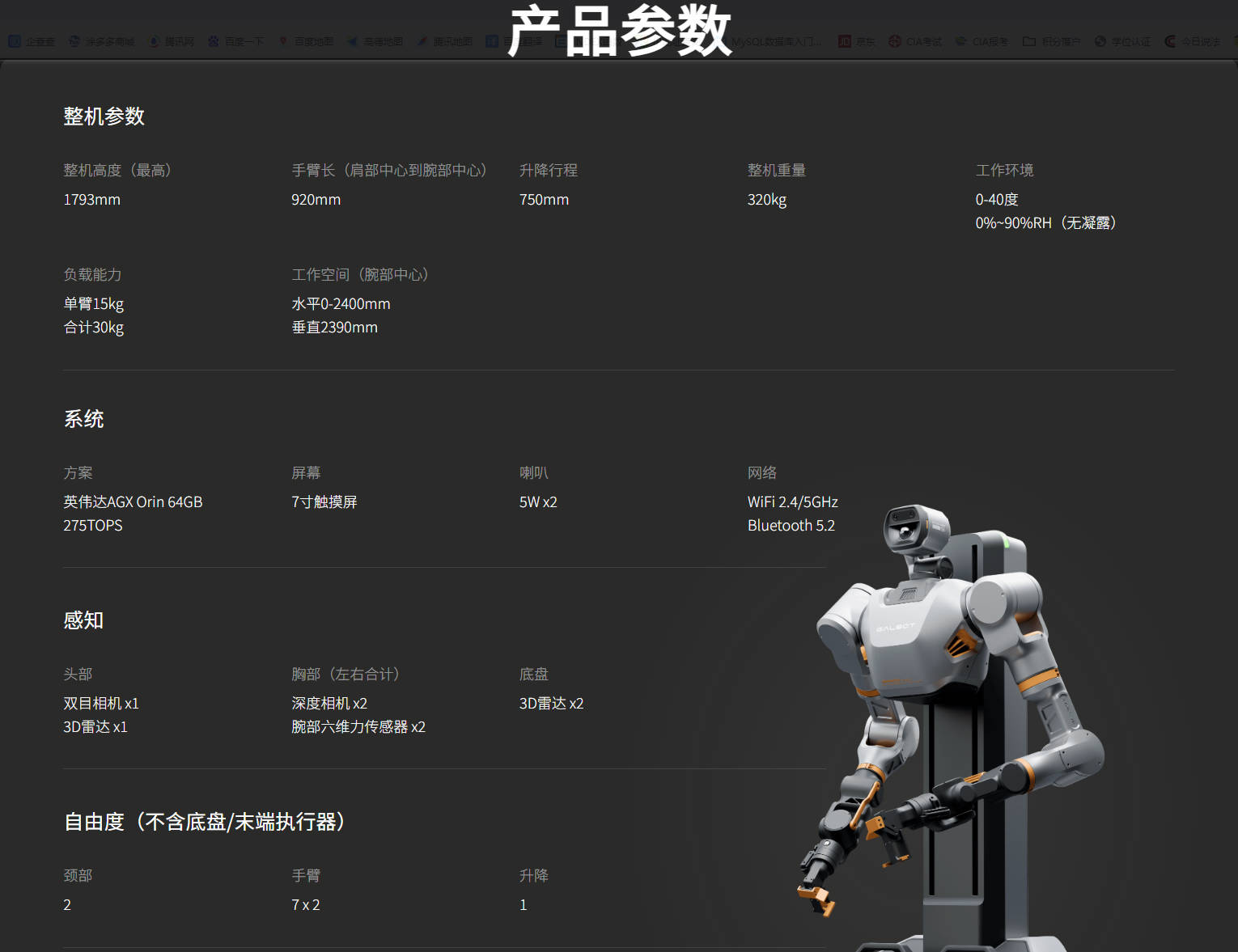This screenshot has width=1238, height=952.
Task: Click the 水平0-2400mm workspace value
Action: [341, 304]
